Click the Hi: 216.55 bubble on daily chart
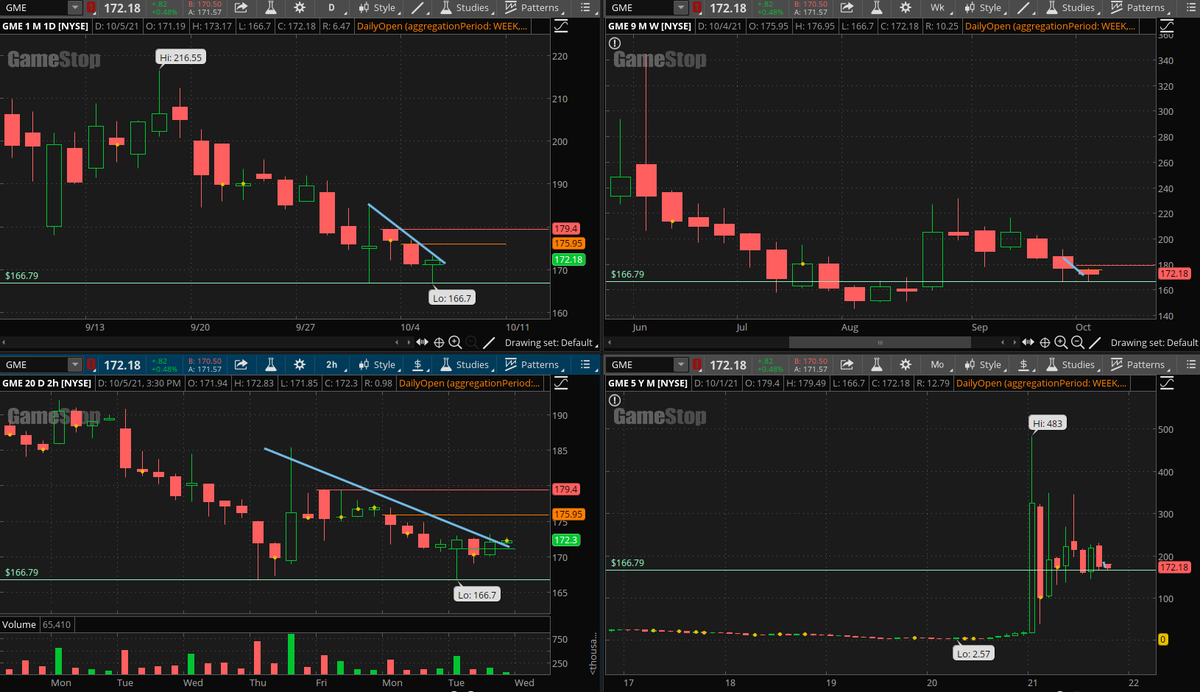The image size is (1200, 692). tap(181, 58)
